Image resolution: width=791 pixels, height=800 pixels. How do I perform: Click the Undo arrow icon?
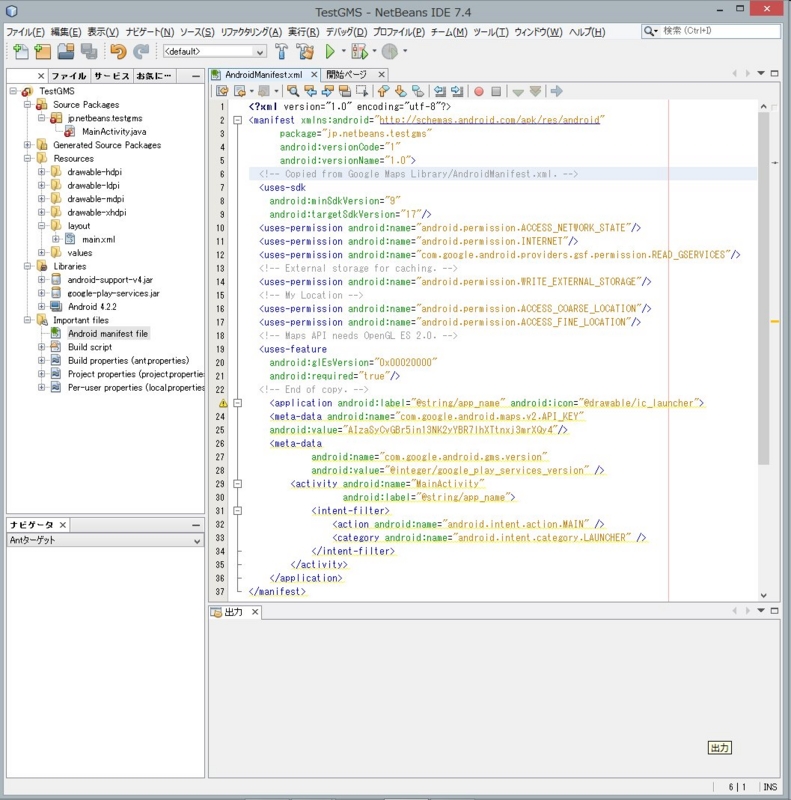click(118, 51)
